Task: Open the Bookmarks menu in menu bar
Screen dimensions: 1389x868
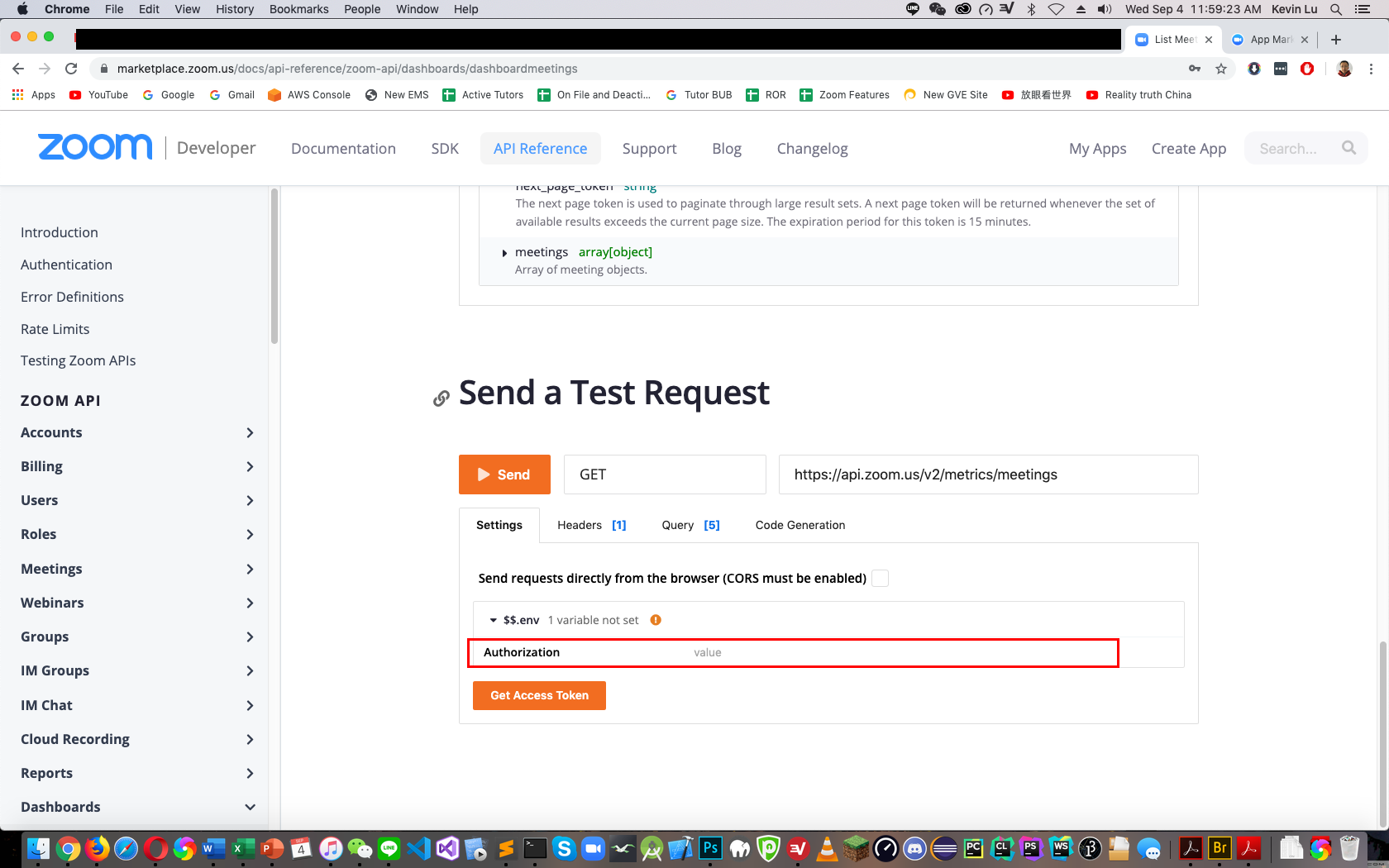Action: [298, 9]
